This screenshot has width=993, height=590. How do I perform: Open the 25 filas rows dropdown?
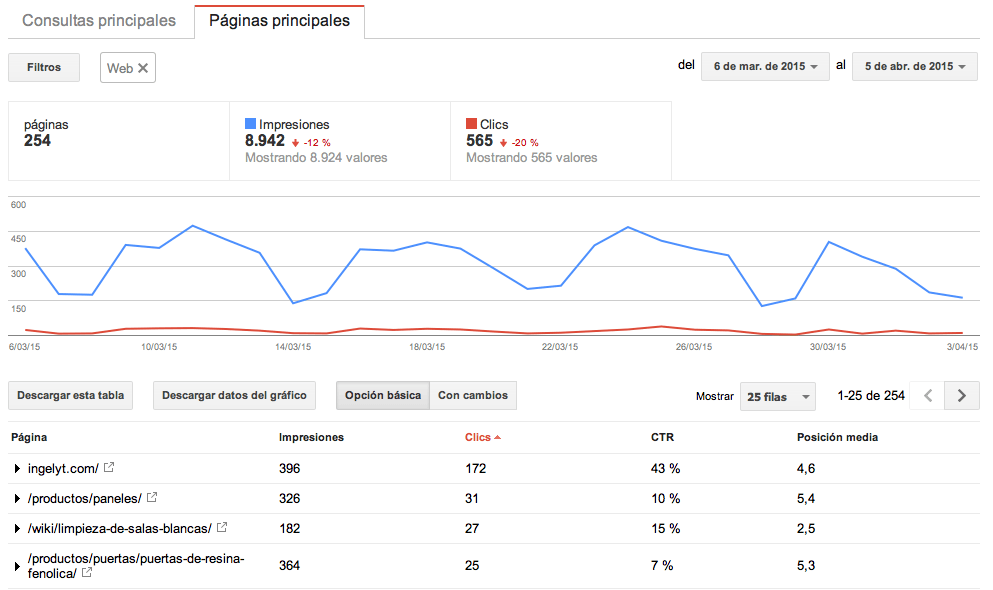pyautogui.click(x=777, y=397)
